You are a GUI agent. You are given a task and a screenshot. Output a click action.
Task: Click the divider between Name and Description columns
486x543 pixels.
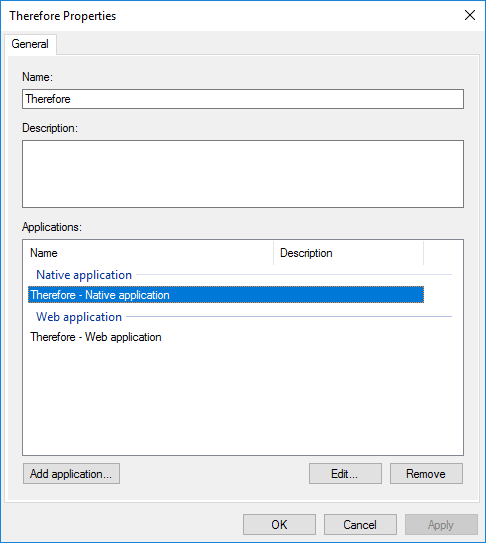[x=274, y=253]
